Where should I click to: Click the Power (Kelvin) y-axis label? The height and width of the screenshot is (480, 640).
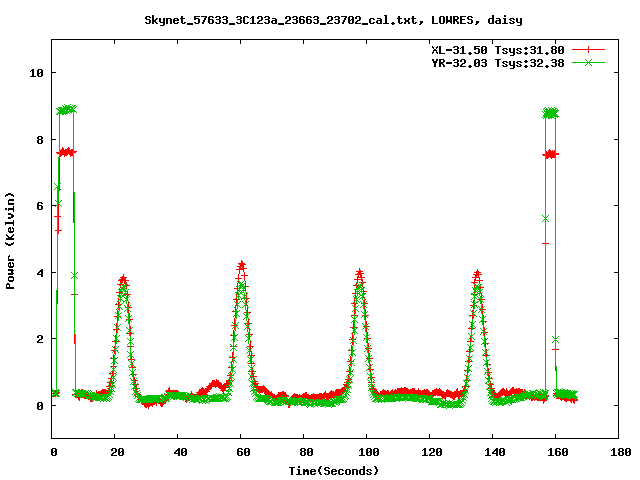(11, 240)
